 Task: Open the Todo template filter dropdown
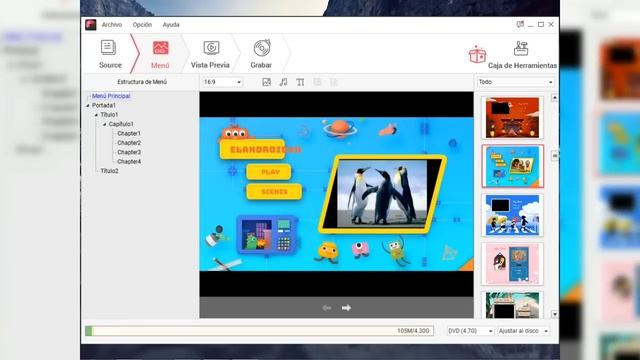(516, 82)
